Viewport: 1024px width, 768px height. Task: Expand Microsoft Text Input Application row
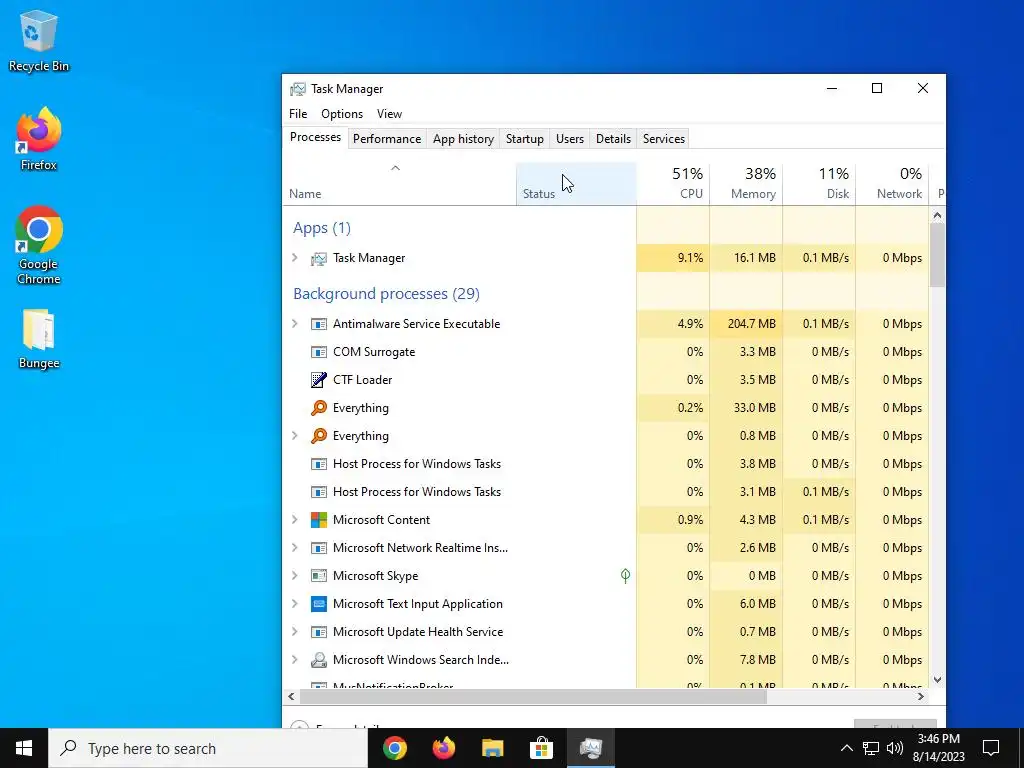(295, 604)
